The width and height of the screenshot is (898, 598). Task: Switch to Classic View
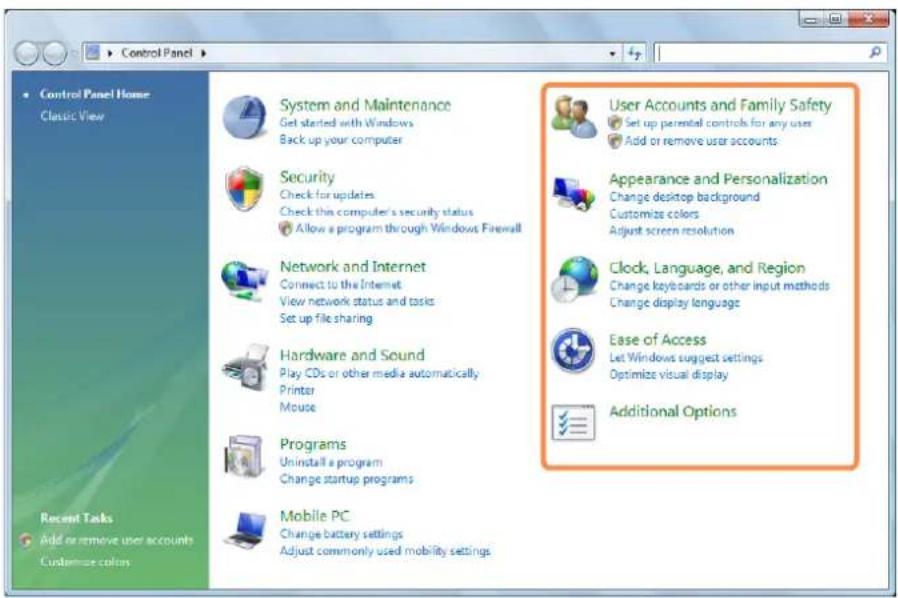72,116
